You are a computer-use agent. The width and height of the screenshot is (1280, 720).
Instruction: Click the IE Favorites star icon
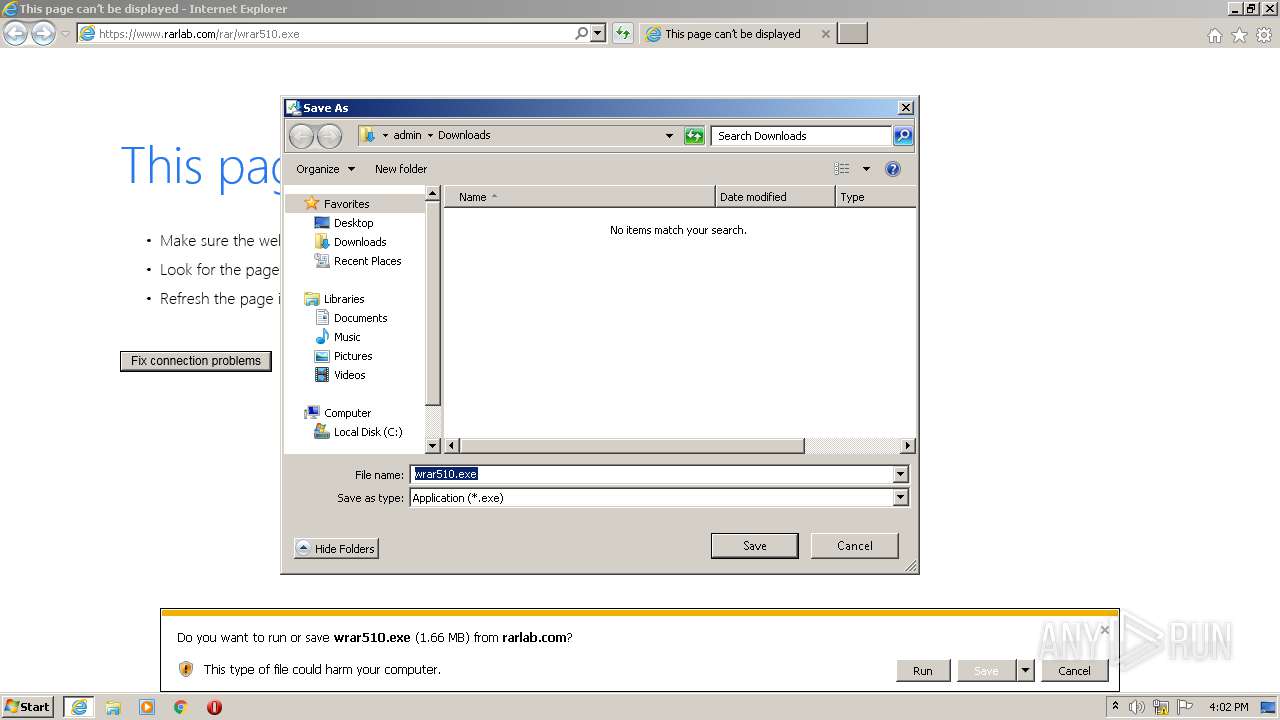1239,35
